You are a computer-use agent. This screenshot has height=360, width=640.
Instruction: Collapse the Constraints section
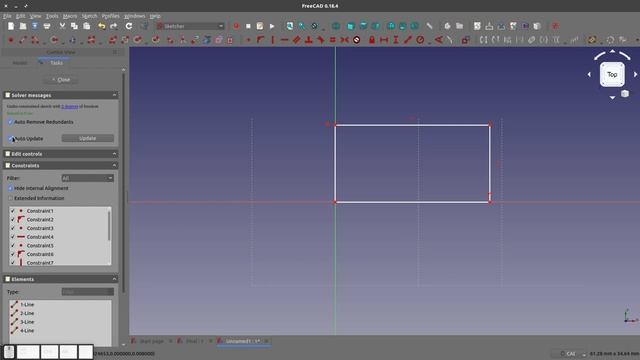pos(114,166)
